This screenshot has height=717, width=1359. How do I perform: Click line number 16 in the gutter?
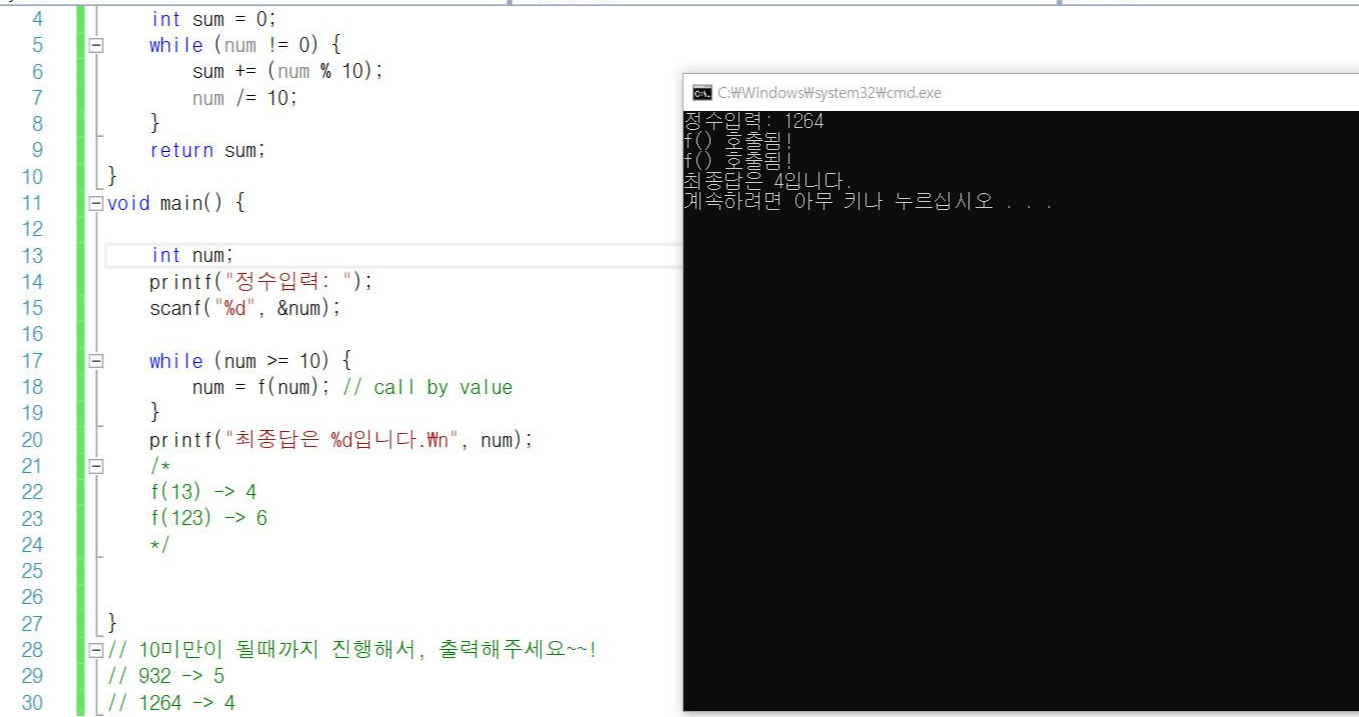click(x=32, y=334)
